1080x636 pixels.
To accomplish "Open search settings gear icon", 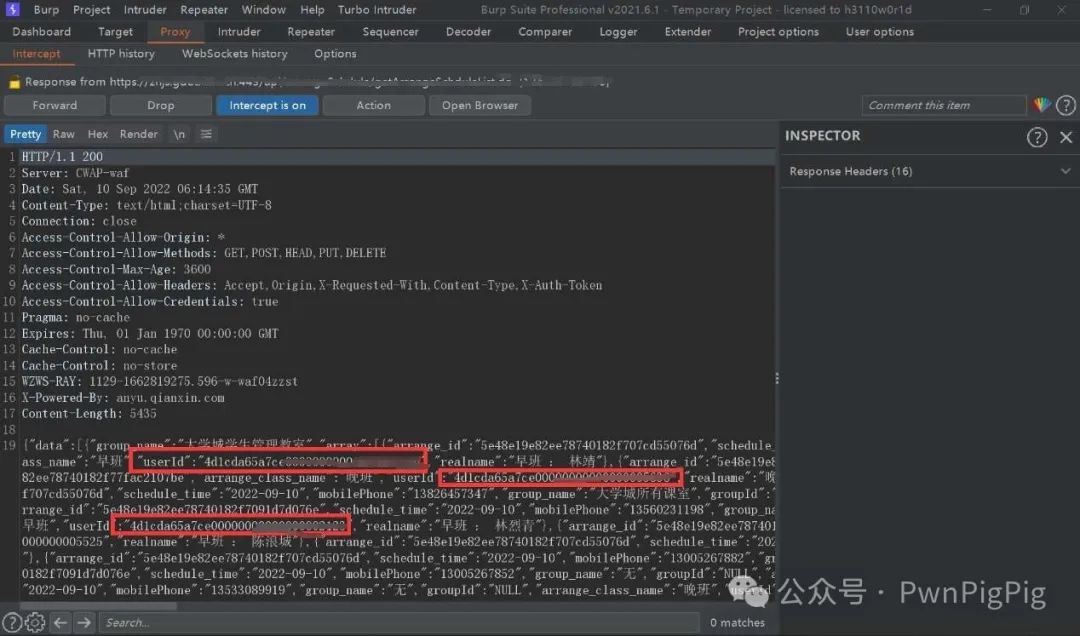I will (35, 622).
